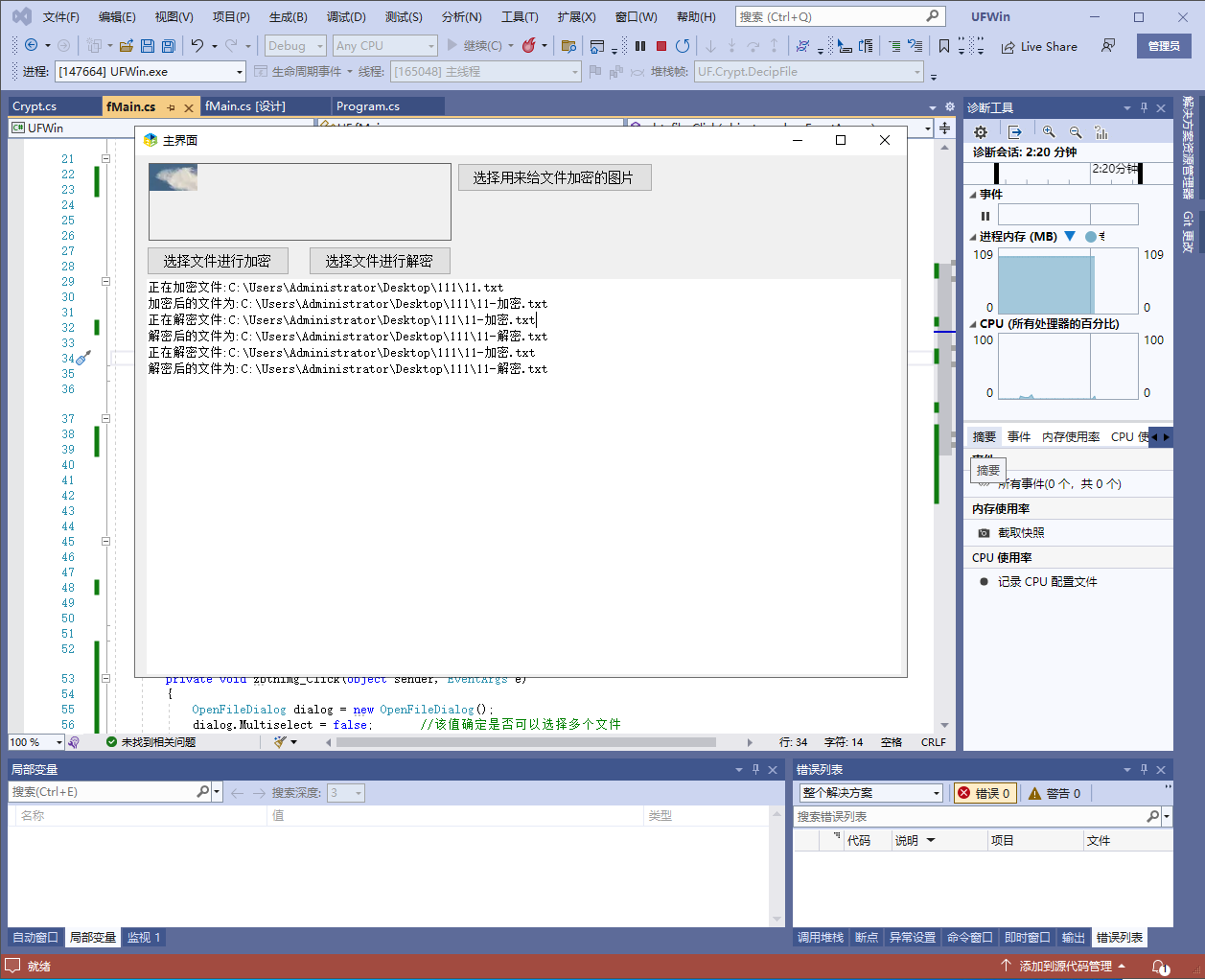Click the Hot Reload flame icon

(x=528, y=45)
